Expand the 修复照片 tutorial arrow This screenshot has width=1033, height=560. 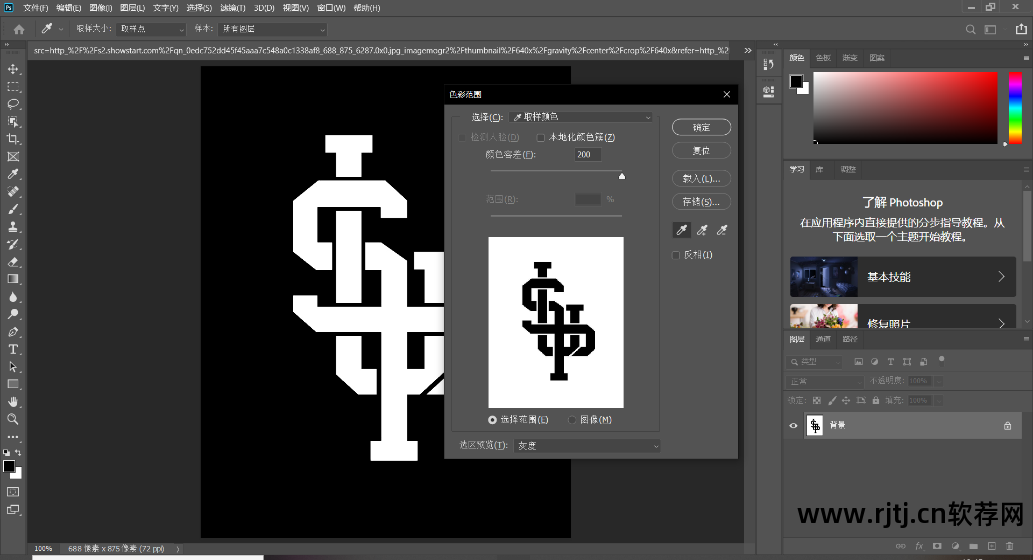[x=1001, y=323]
